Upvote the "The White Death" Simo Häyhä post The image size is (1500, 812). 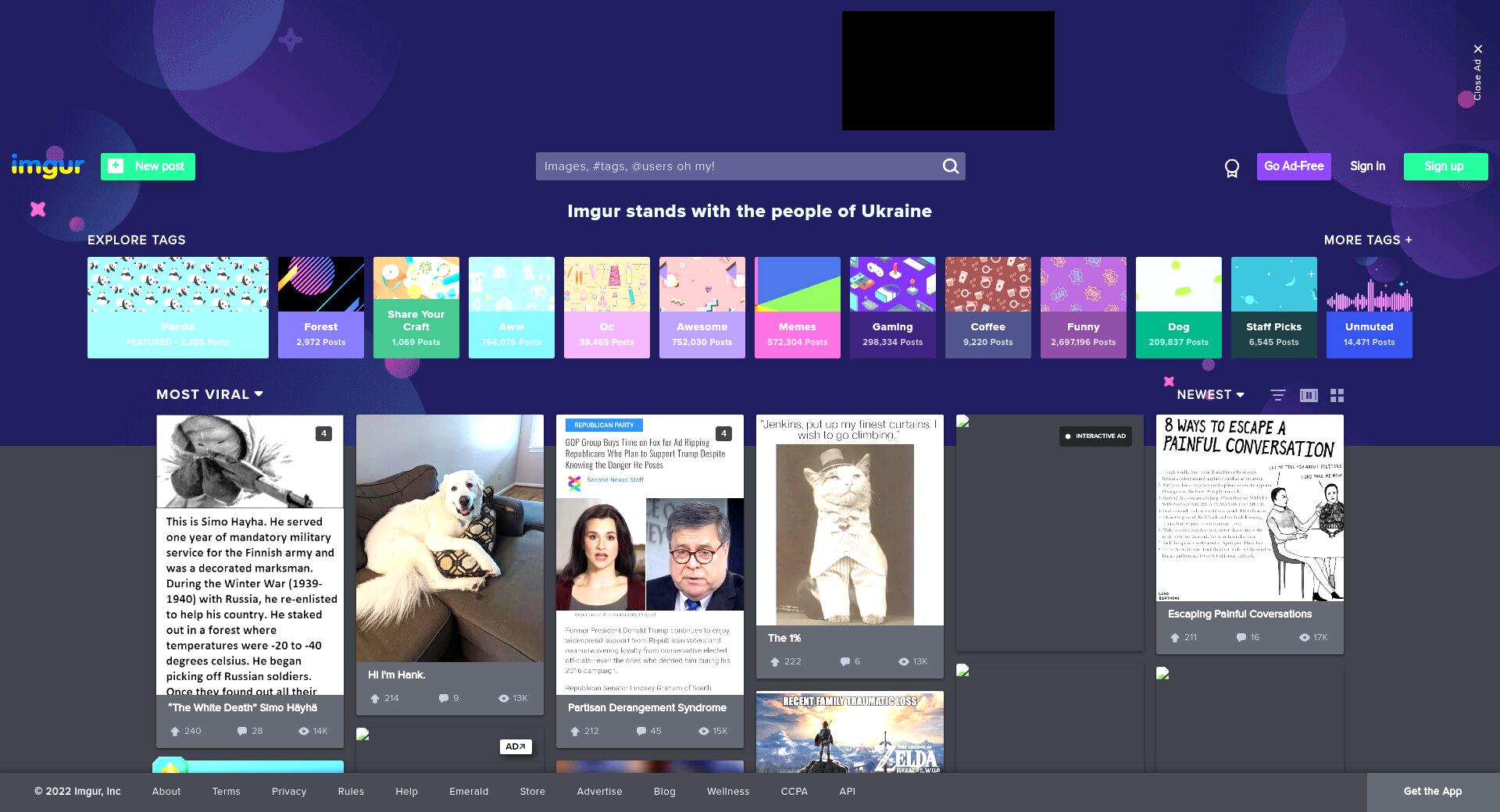(x=175, y=732)
